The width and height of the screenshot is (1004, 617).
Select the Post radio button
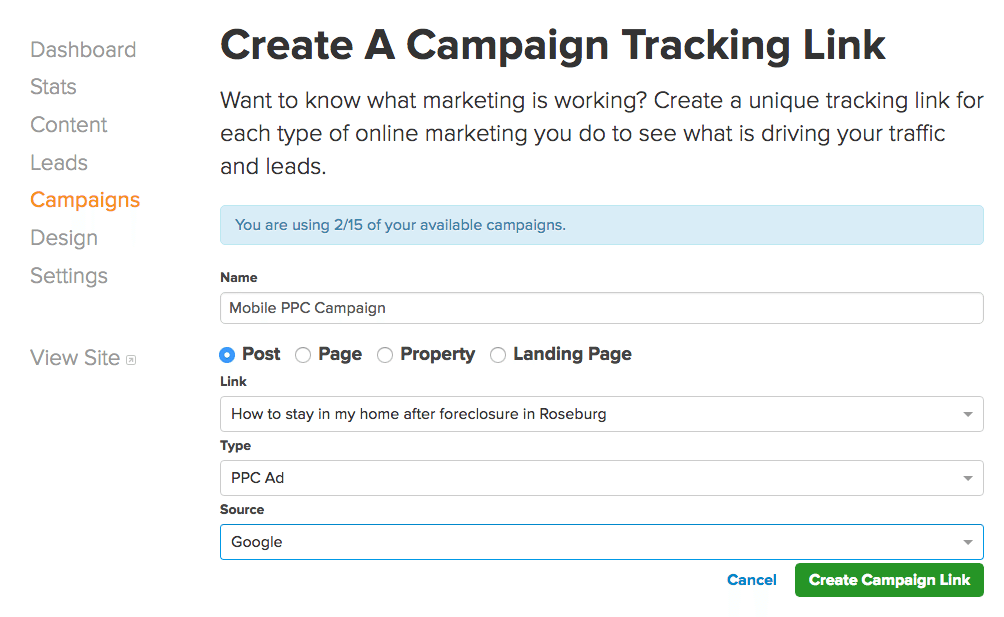tap(227, 355)
